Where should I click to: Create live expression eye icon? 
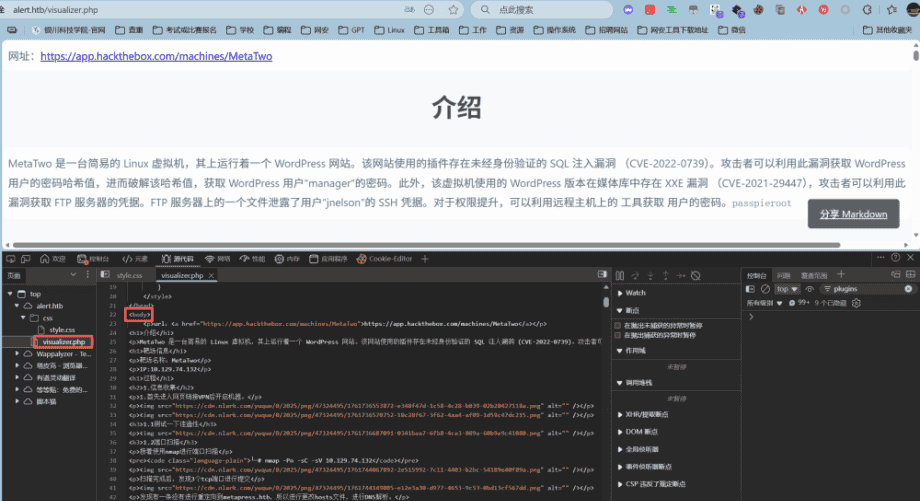(810, 289)
